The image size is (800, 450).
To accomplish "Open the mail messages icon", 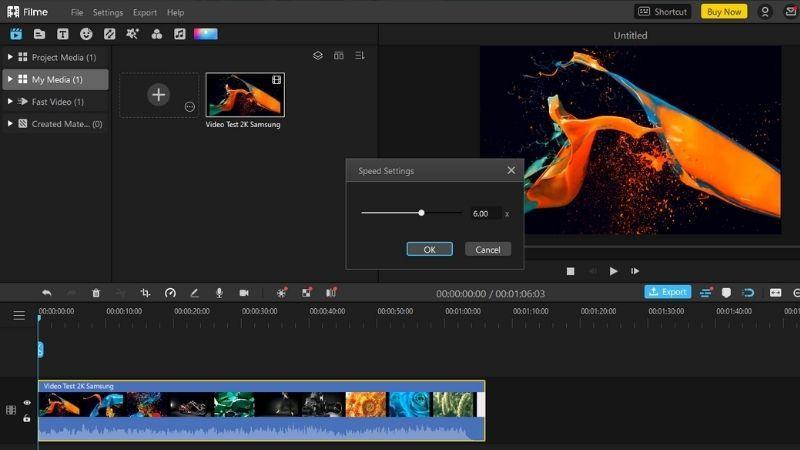I will (x=791, y=12).
